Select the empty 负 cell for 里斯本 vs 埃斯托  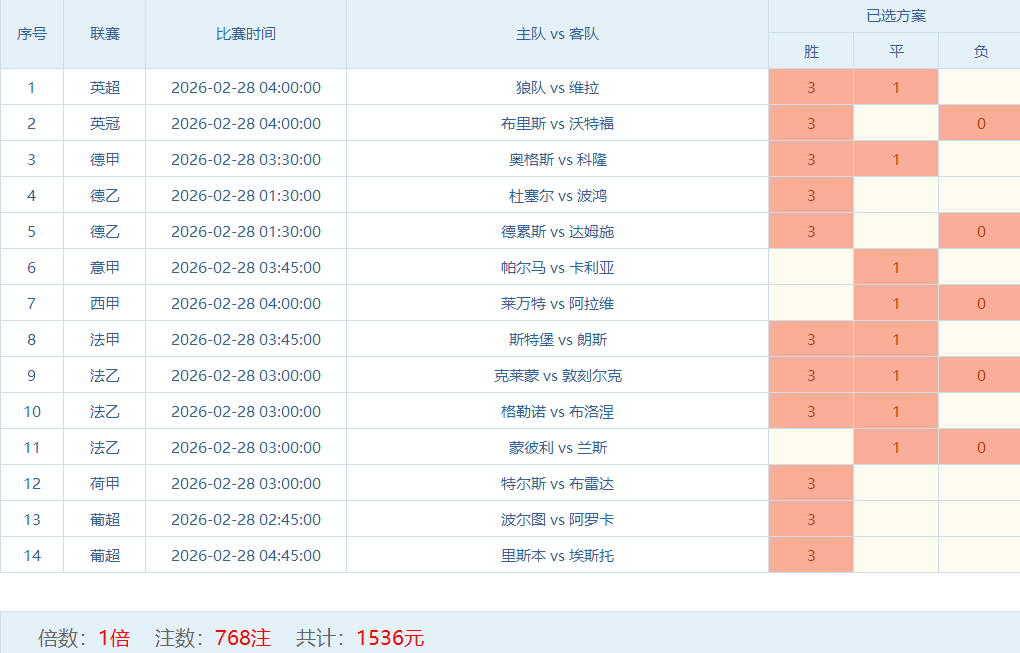coord(980,555)
